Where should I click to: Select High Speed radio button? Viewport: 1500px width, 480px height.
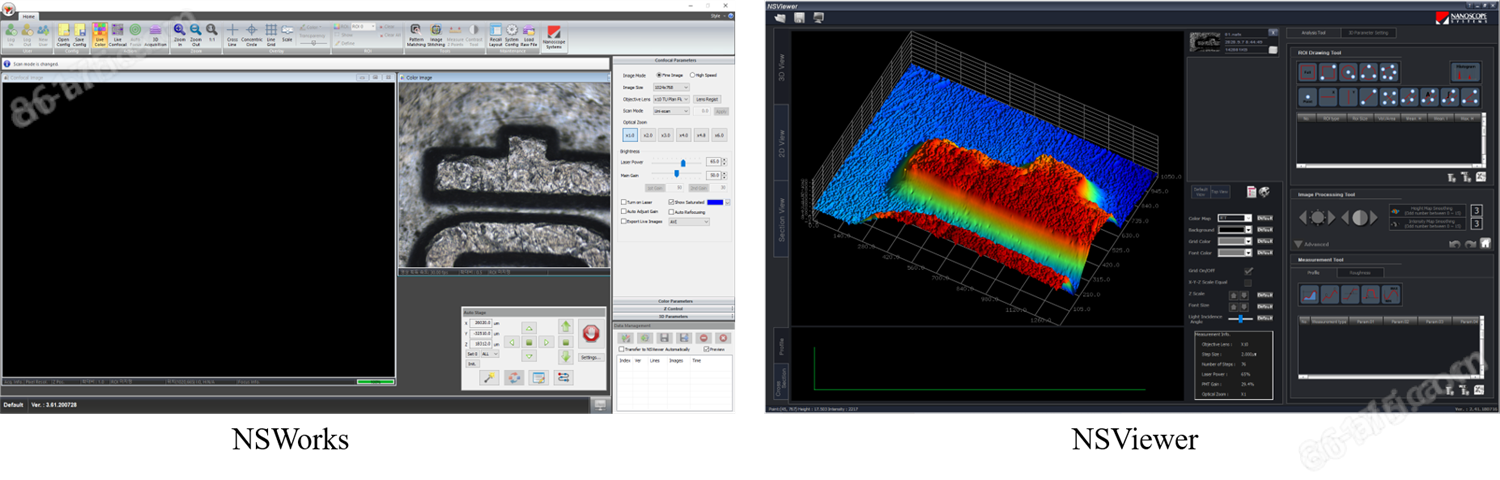point(693,75)
